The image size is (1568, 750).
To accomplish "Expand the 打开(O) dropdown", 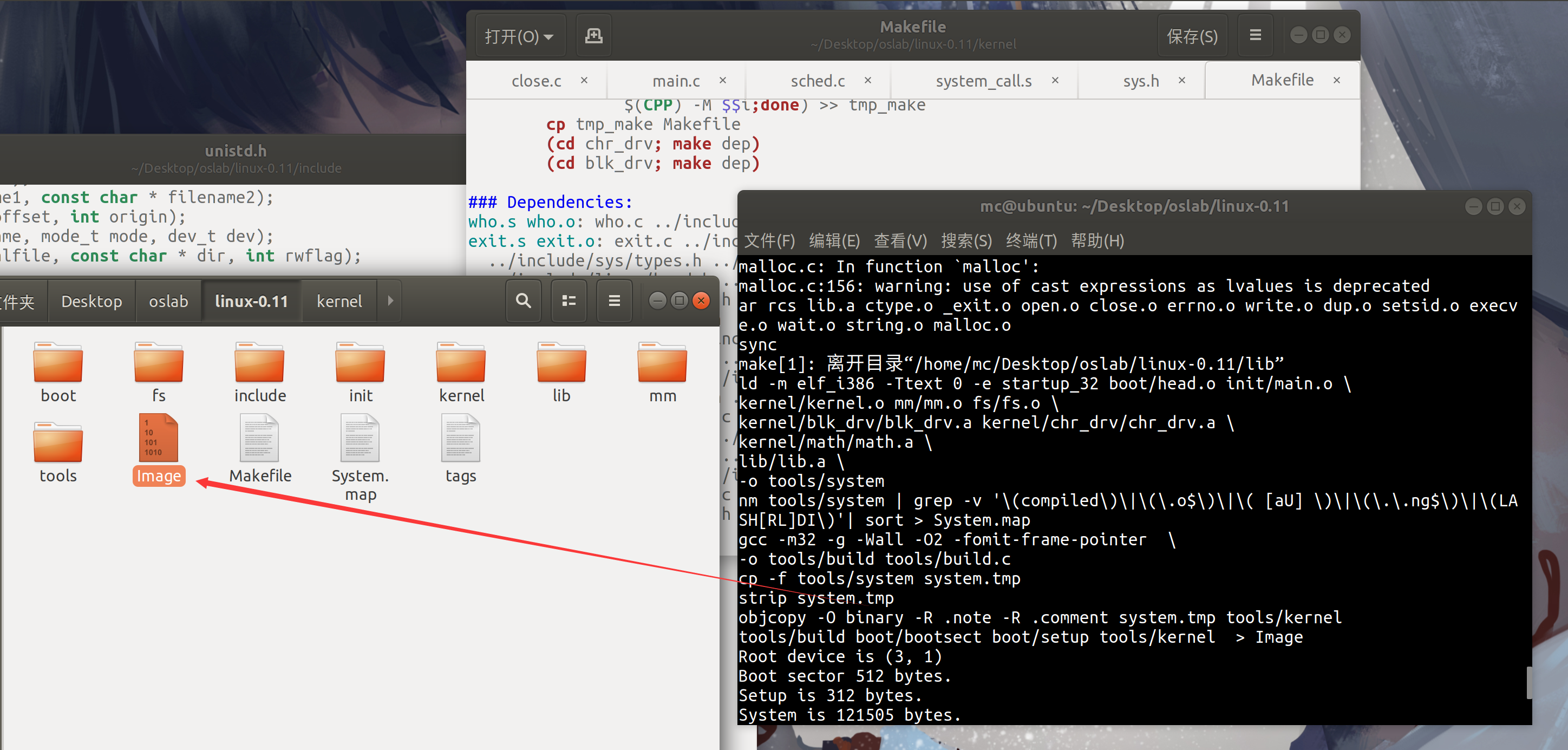I will [519, 36].
